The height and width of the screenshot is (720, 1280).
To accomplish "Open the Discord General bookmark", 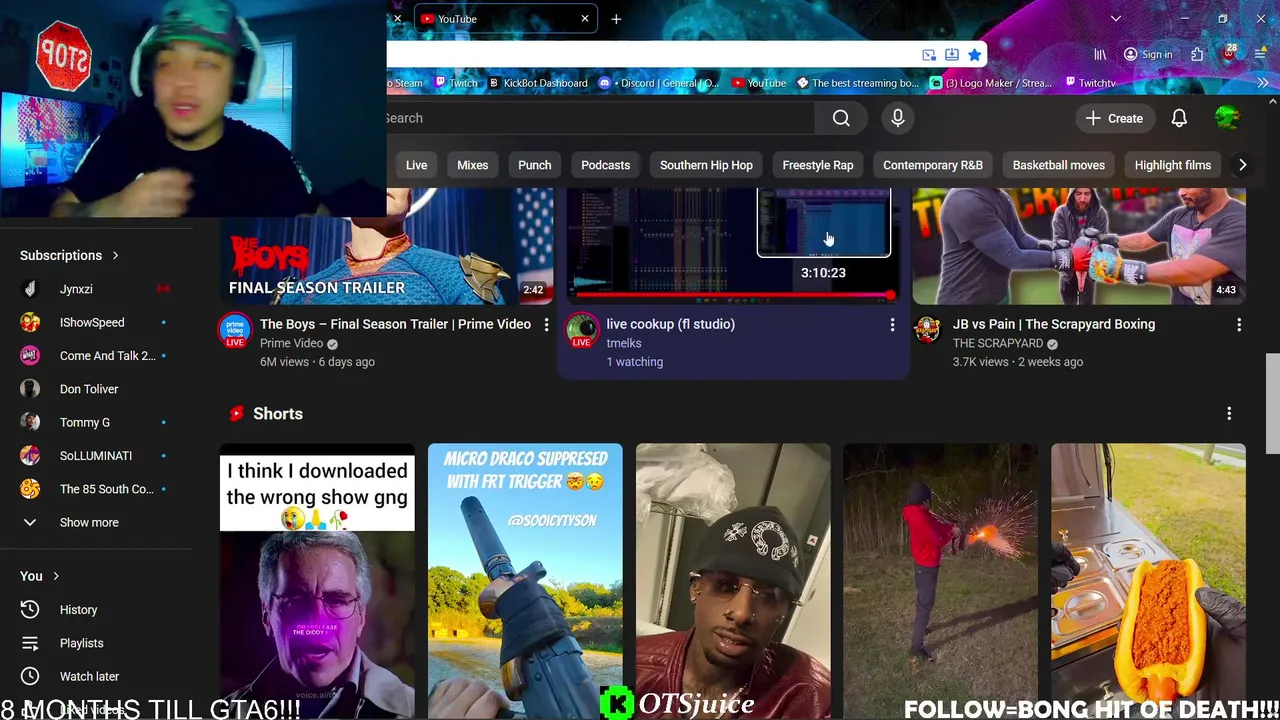I will pyautogui.click(x=660, y=83).
